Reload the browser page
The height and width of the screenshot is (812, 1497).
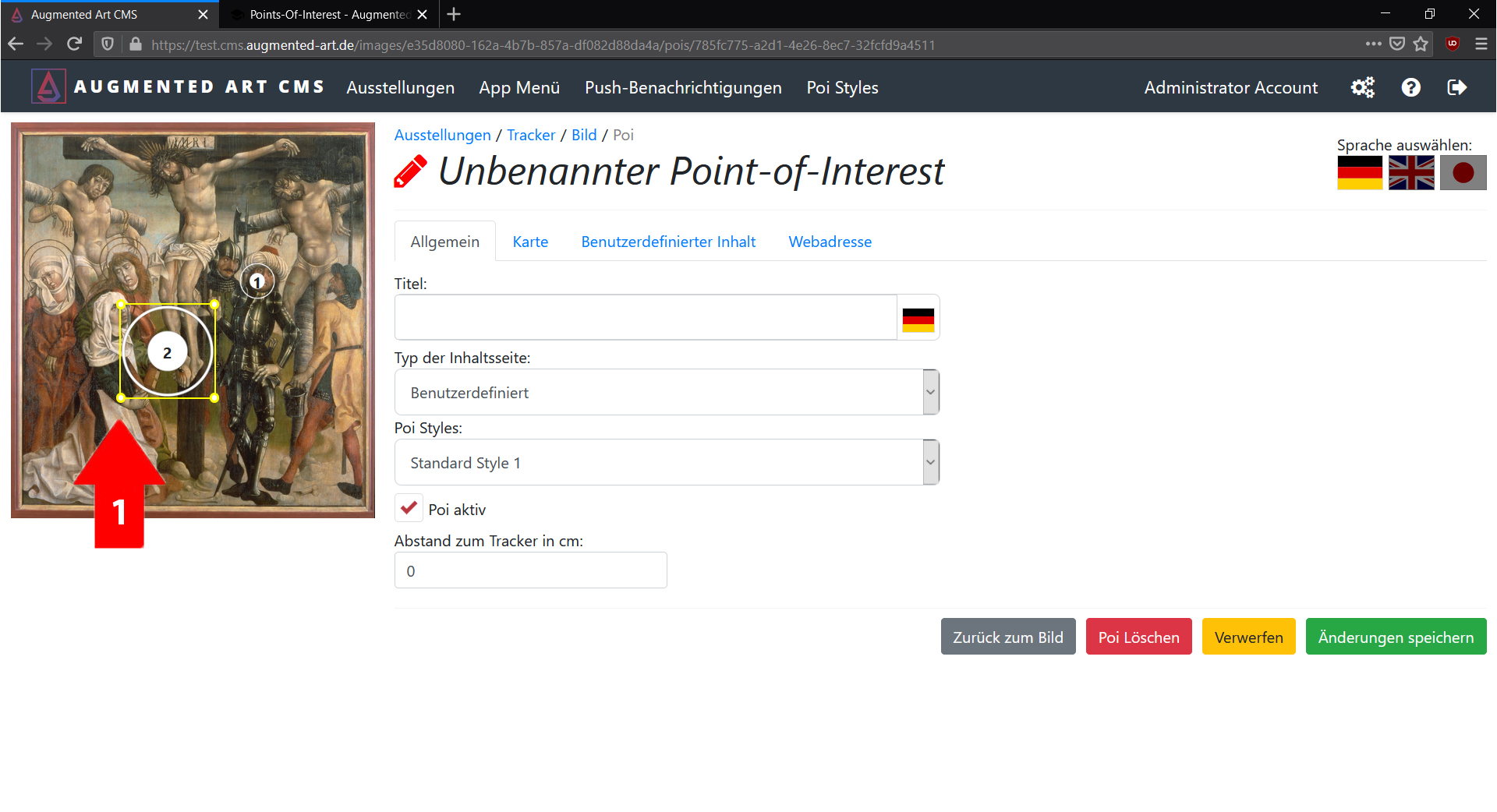click(x=74, y=44)
